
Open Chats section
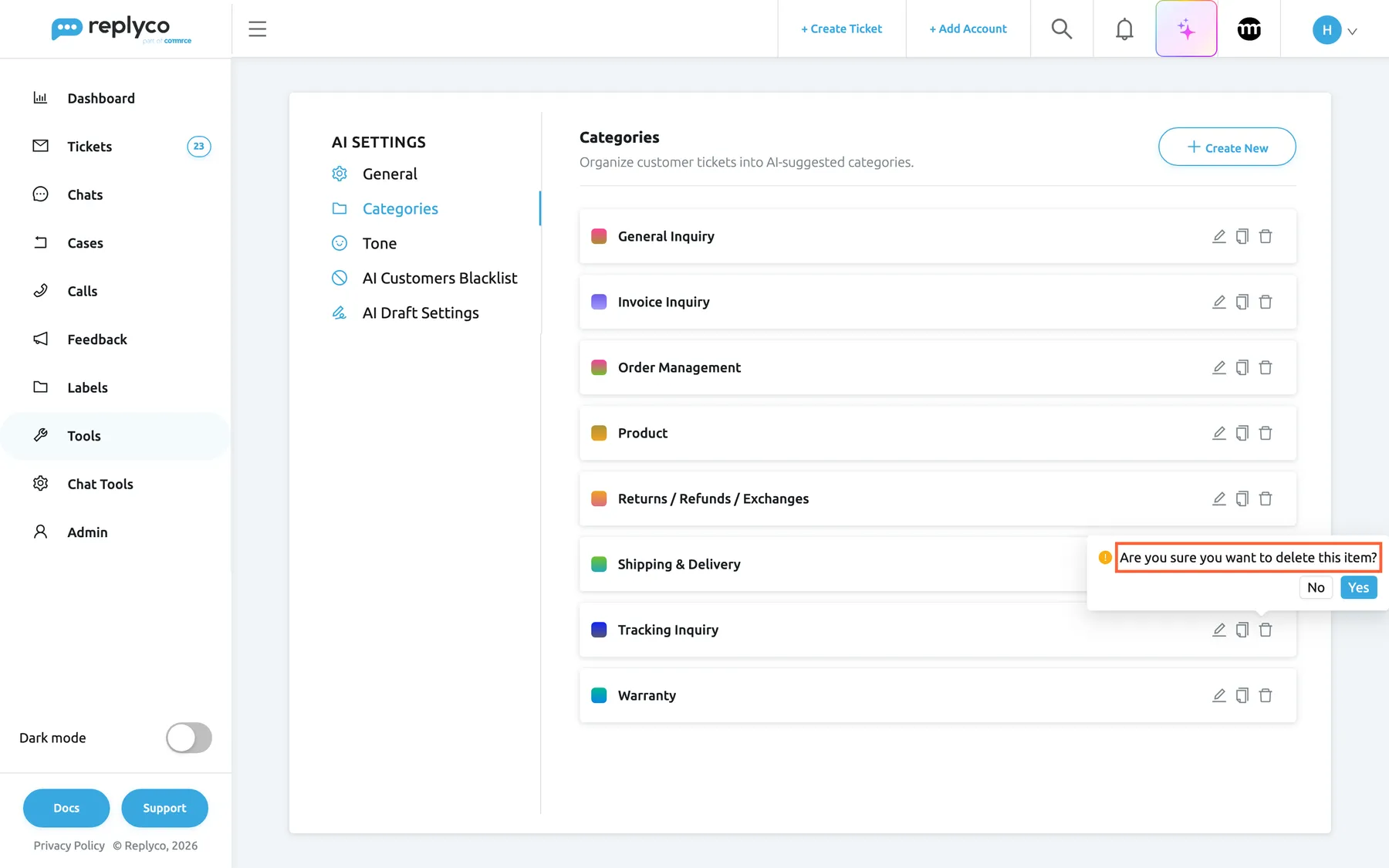point(116,194)
